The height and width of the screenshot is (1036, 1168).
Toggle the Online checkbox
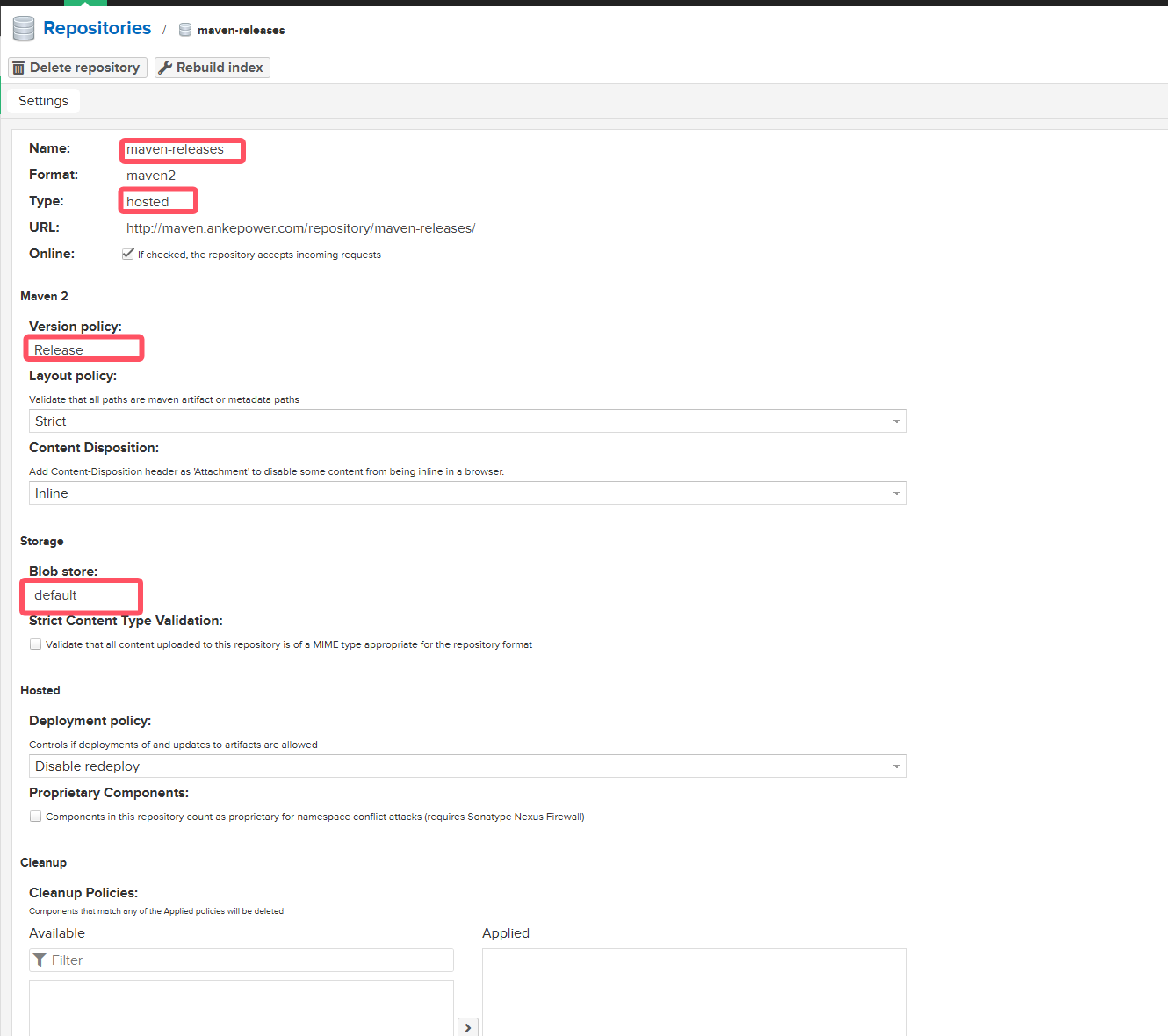[x=128, y=254]
